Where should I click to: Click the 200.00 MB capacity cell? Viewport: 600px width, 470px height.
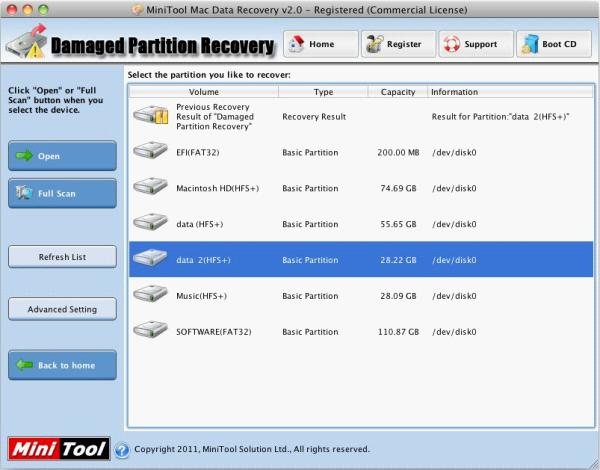(398, 152)
